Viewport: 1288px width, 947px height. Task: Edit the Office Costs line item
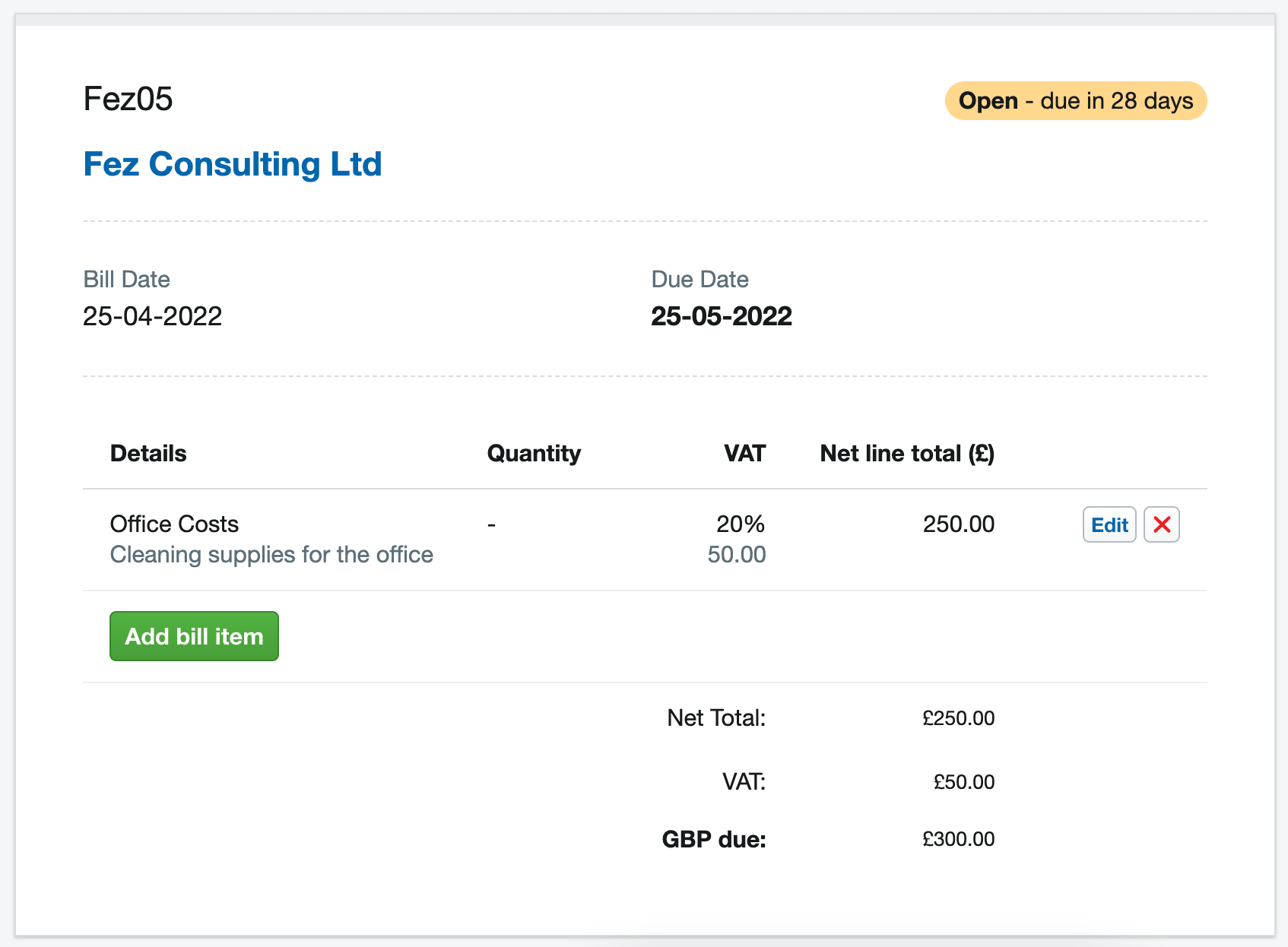coord(1109,524)
